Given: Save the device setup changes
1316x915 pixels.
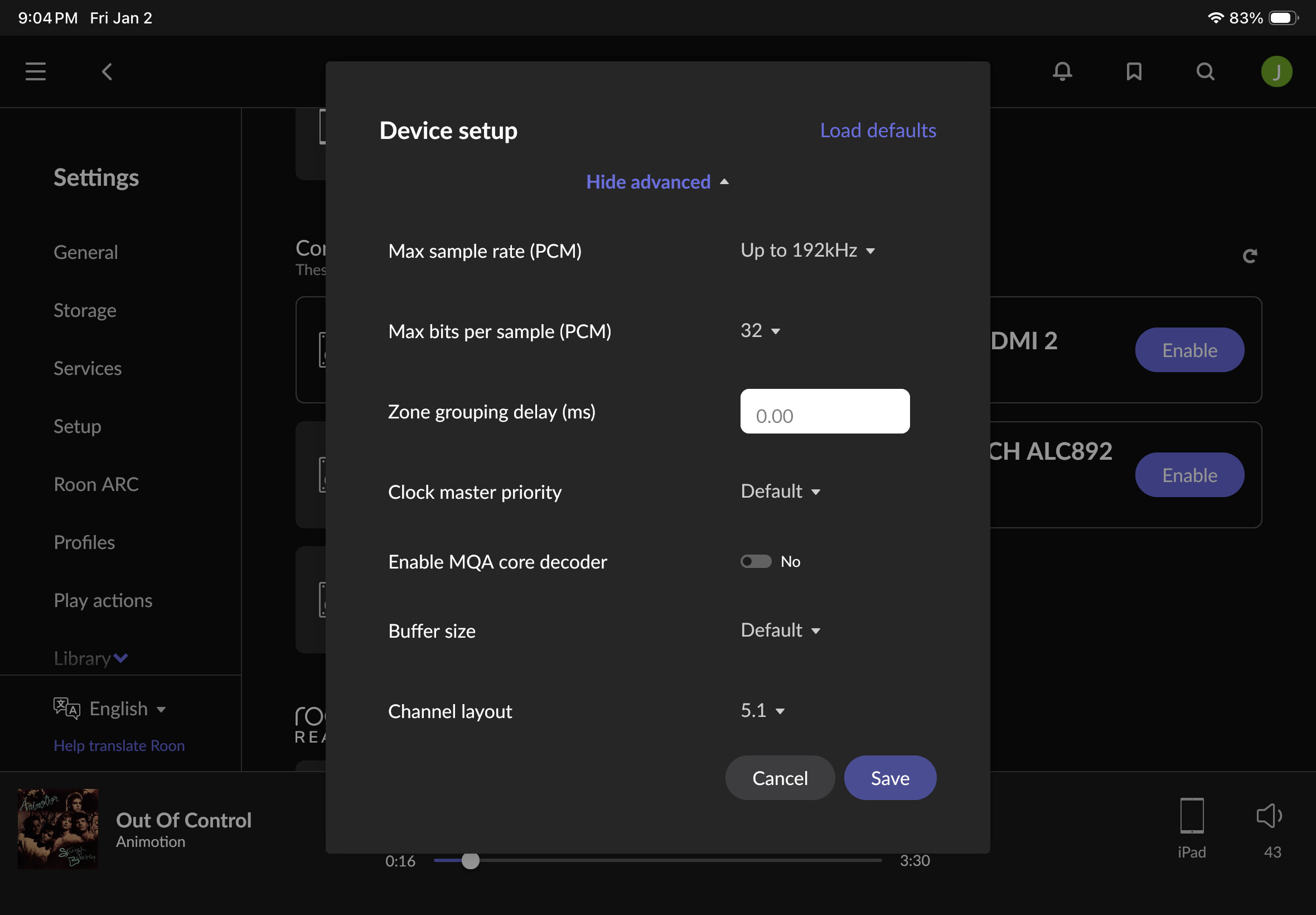Looking at the screenshot, I should coord(889,777).
